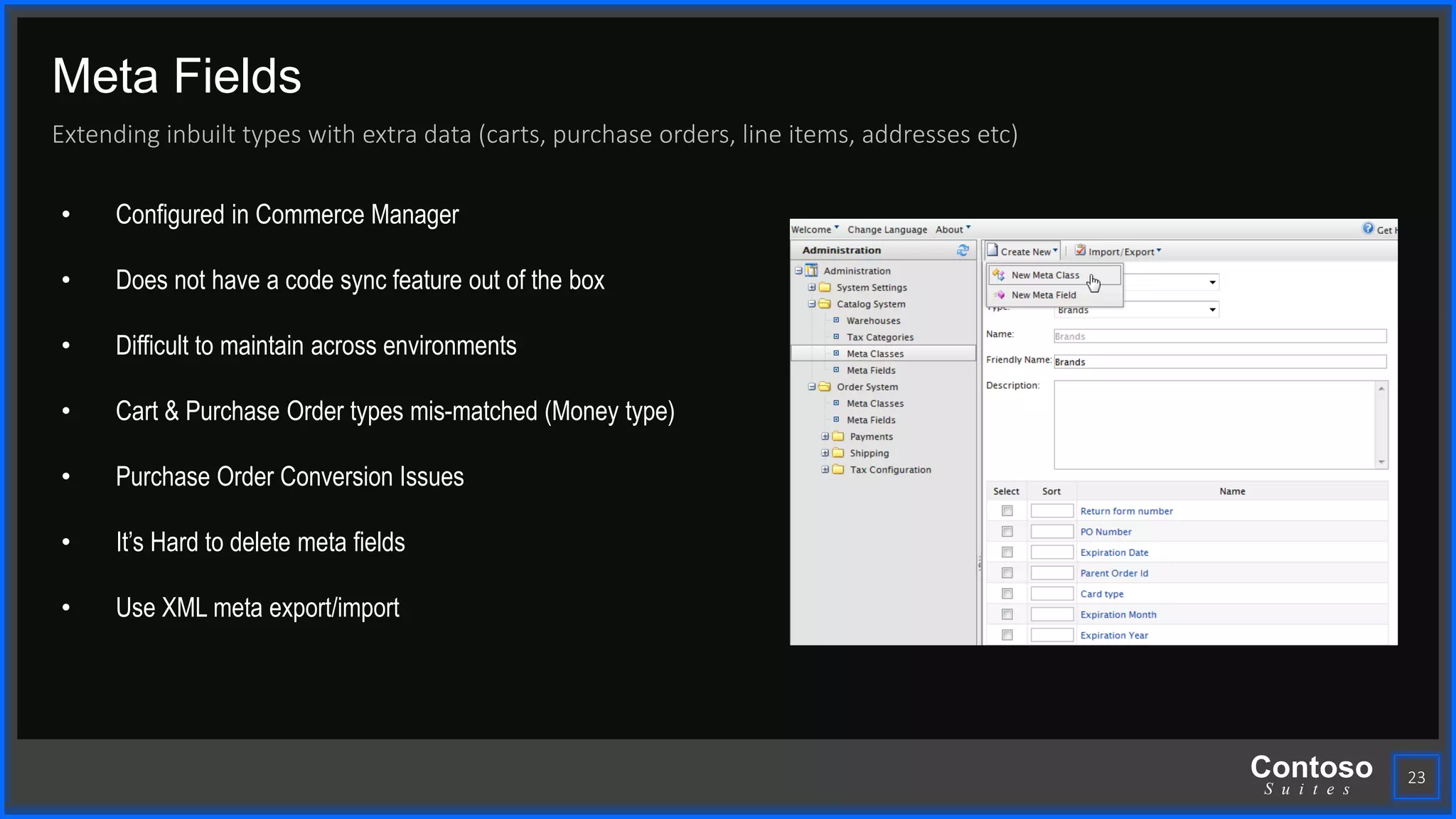
Task: Click the Friendly Name input field
Action: coord(1220,362)
